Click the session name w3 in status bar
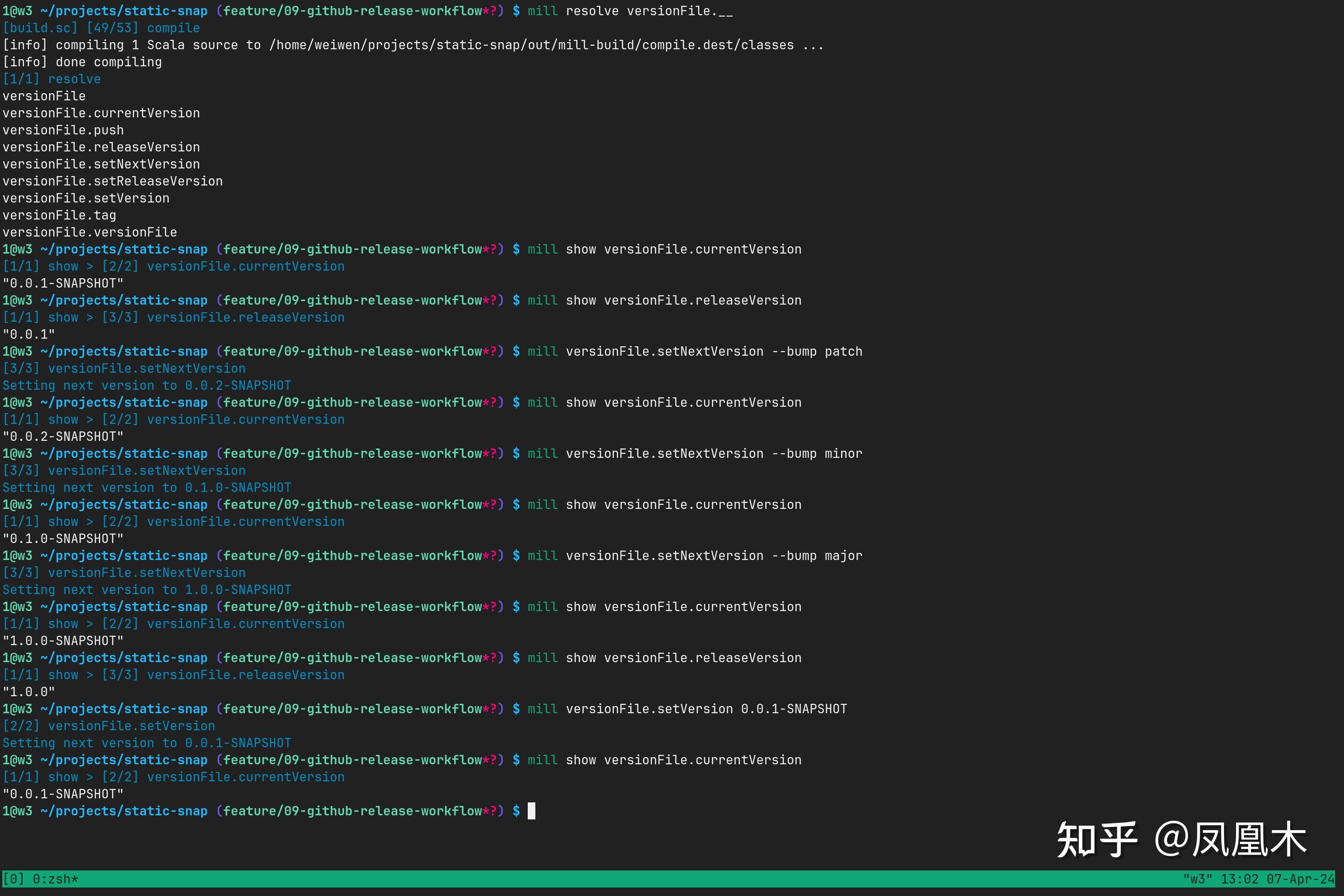Image resolution: width=1344 pixels, height=896 pixels. [x=1198, y=879]
